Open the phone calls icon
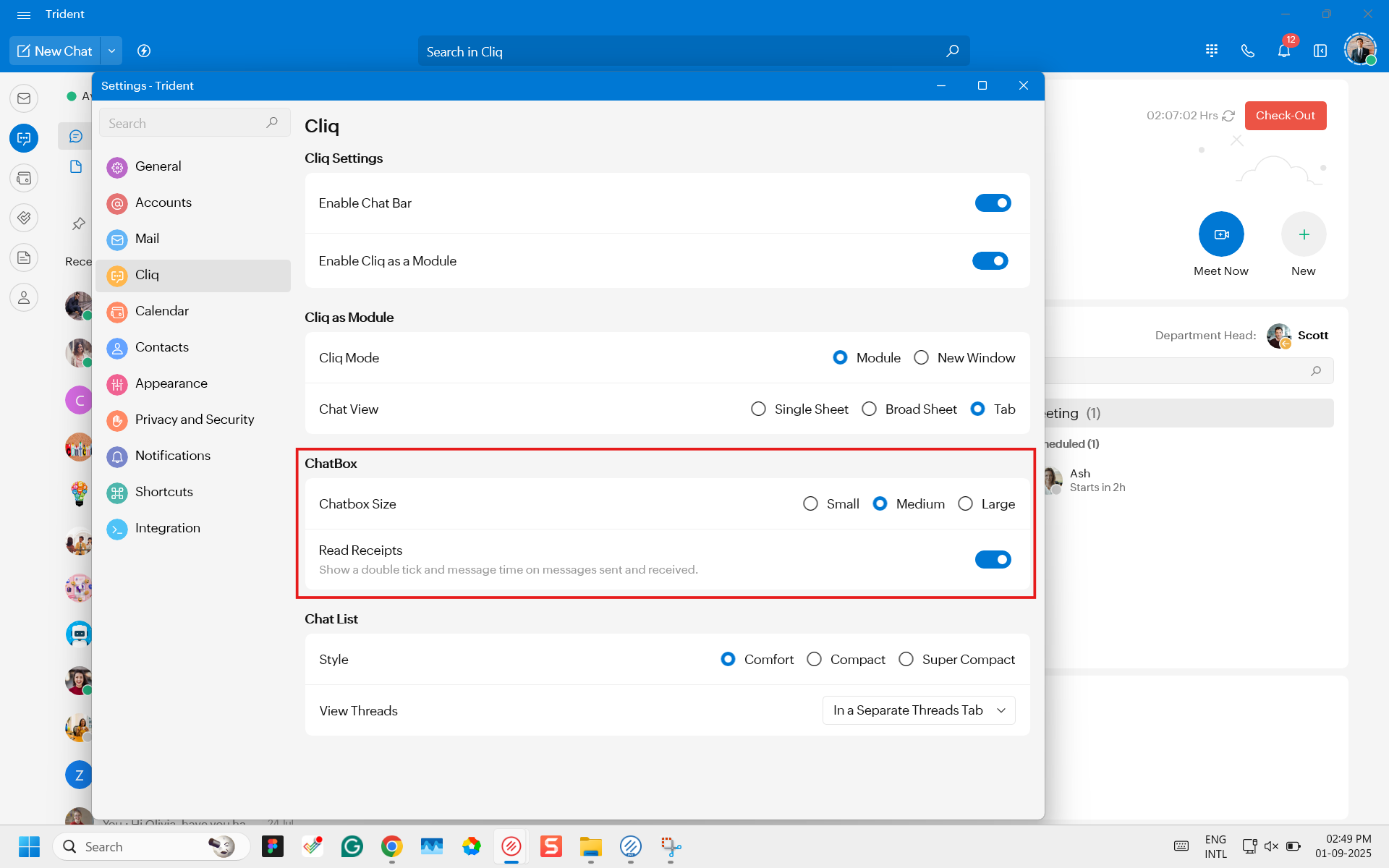Viewport: 1389px width, 868px height. [x=1247, y=51]
